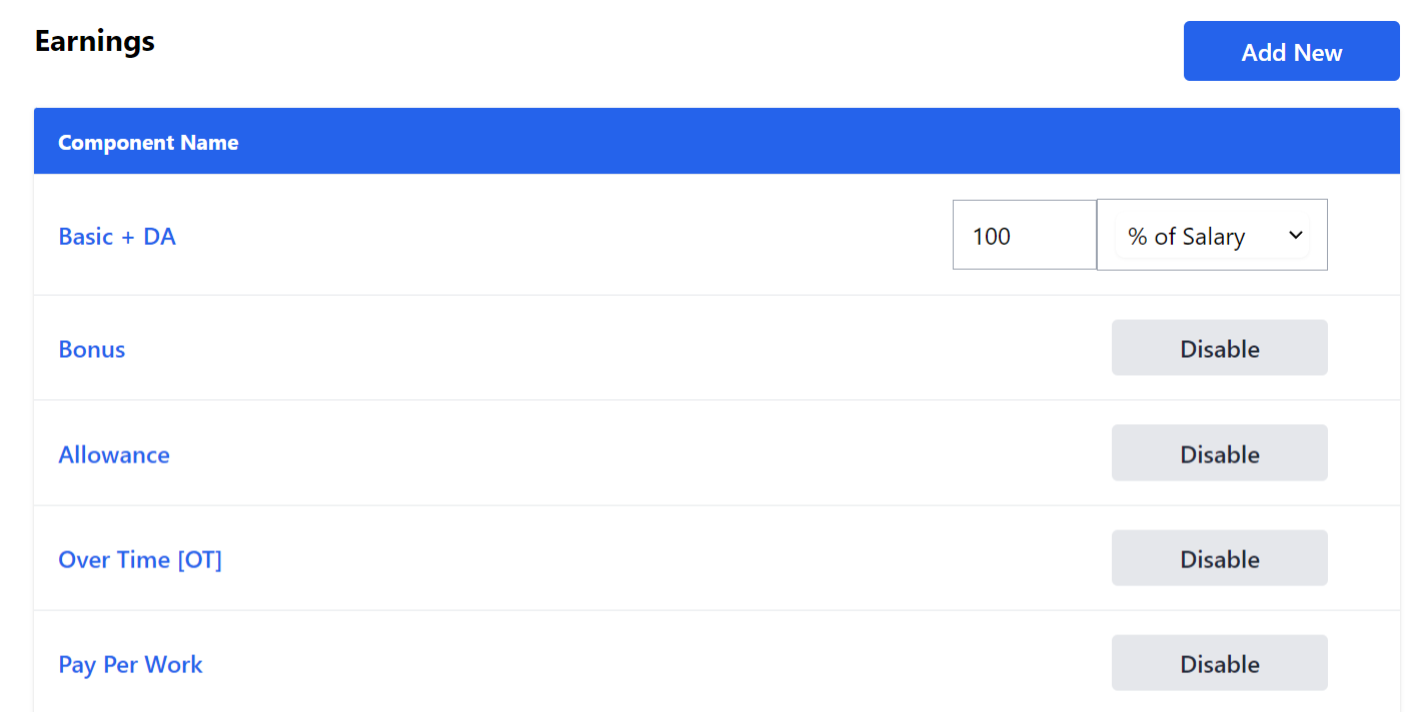Image resolution: width=1416 pixels, height=712 pixels.
Task: Click the chevron arrow beside % of Salary
Action: point(1296,236)
